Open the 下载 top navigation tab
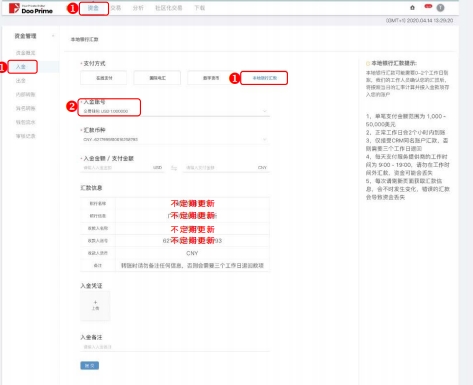The height and width of the screenshot is (385, 473). (200, 8)
